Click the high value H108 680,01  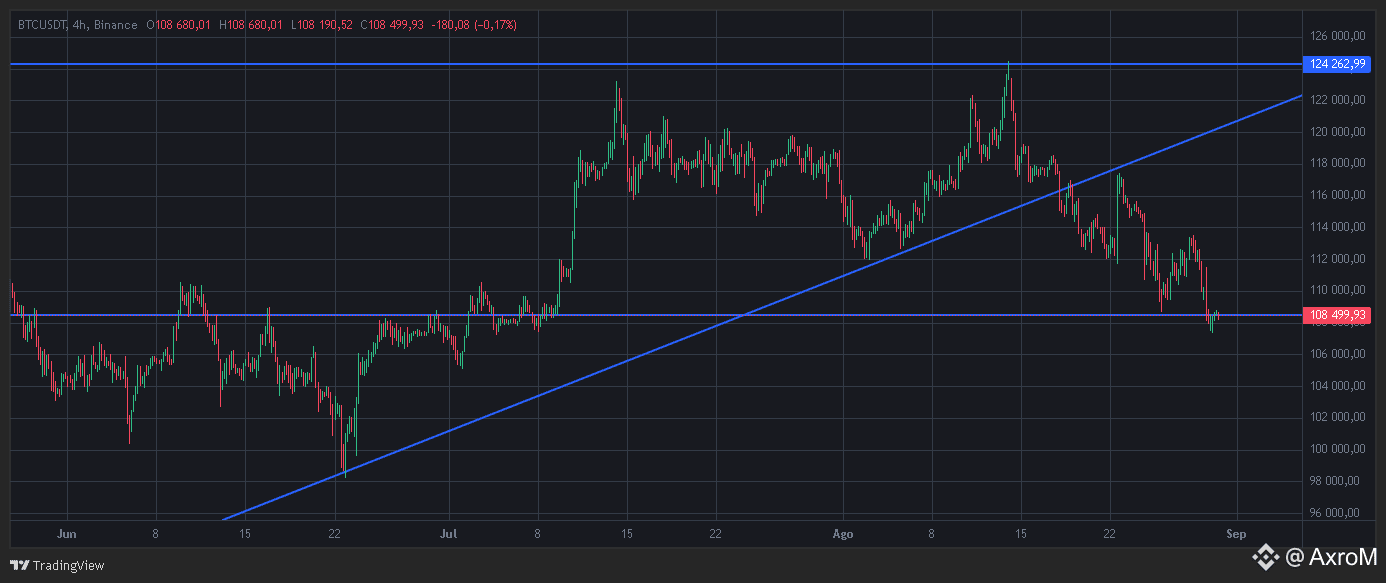pyautogui.click(x=251, y=24)
